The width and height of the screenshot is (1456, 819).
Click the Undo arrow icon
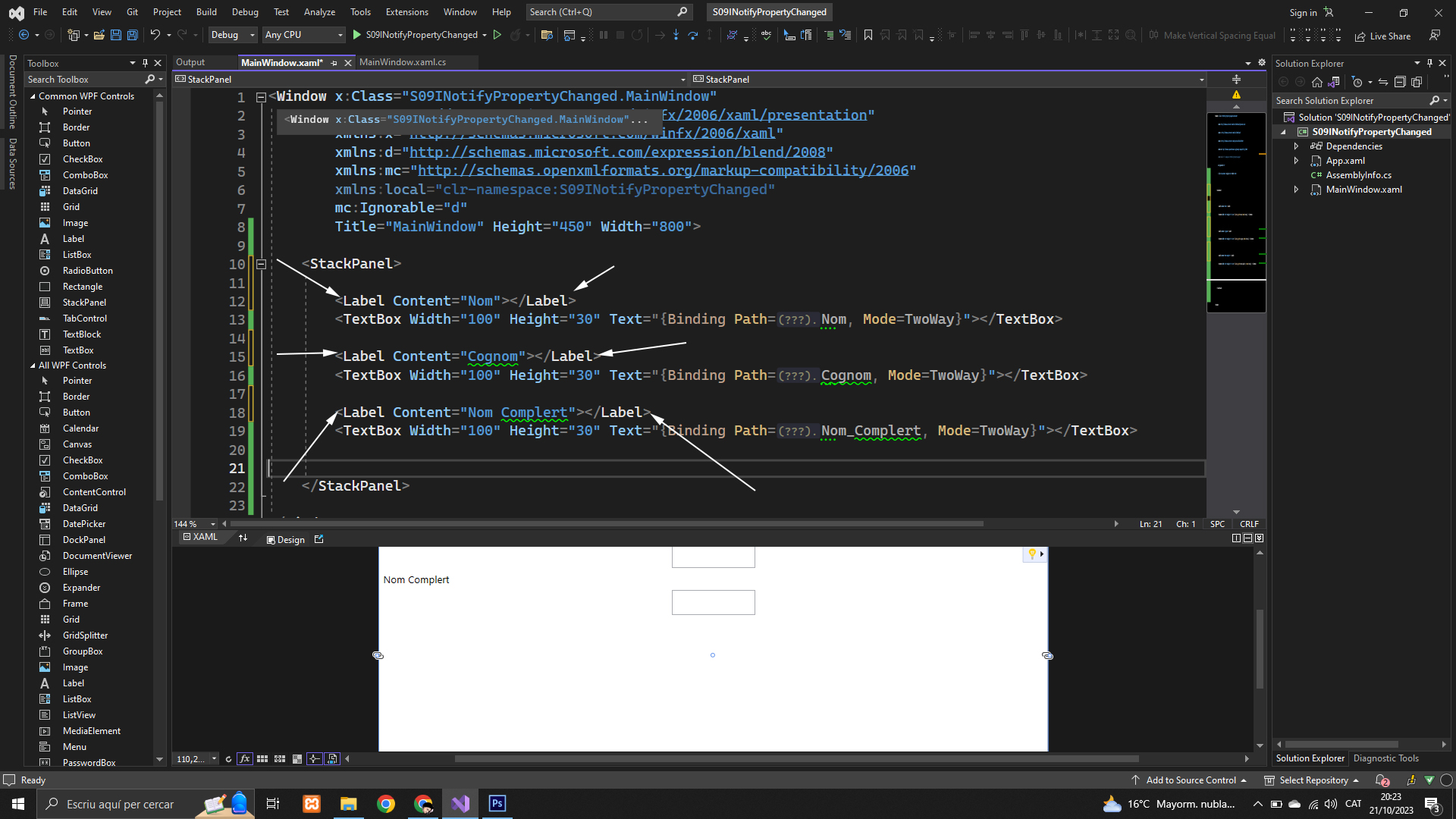[x=155, y=35]
